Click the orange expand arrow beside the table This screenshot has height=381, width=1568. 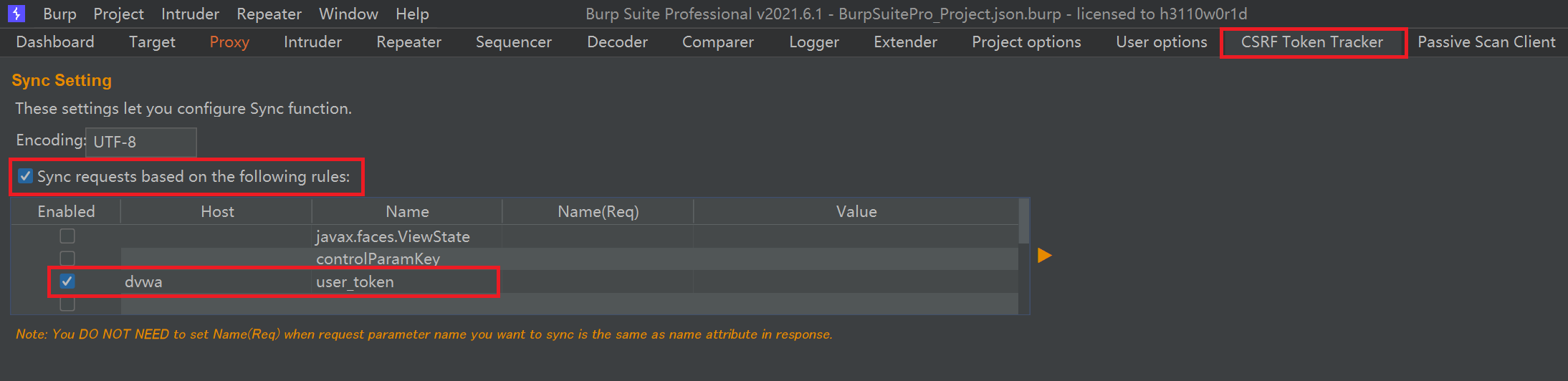pyautogui.click(x=1044, y=255)
